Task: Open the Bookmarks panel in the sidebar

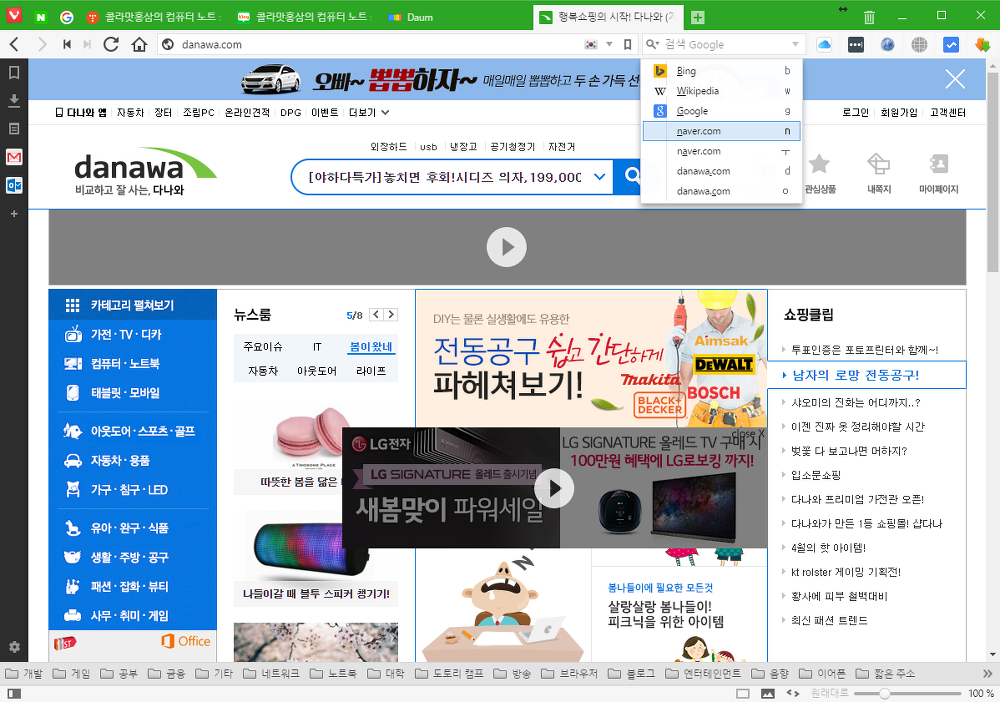Action: click(x=14, y=73)
